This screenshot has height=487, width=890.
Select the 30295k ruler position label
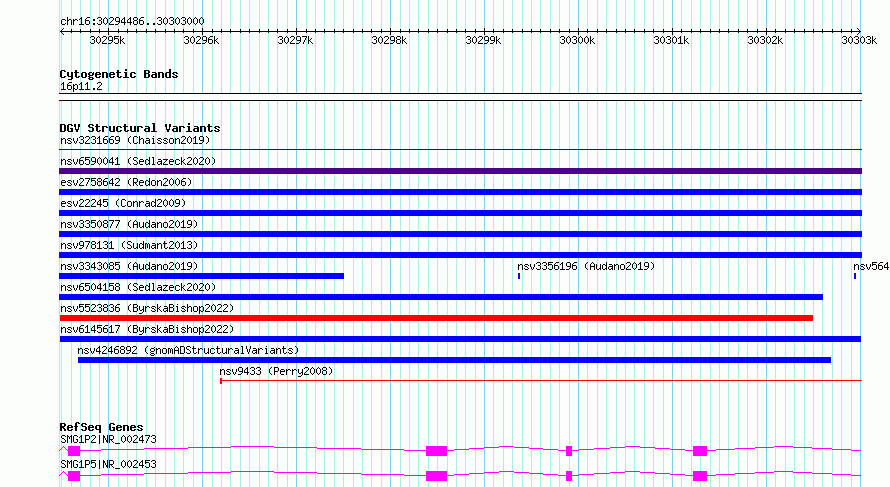[107, 40]
